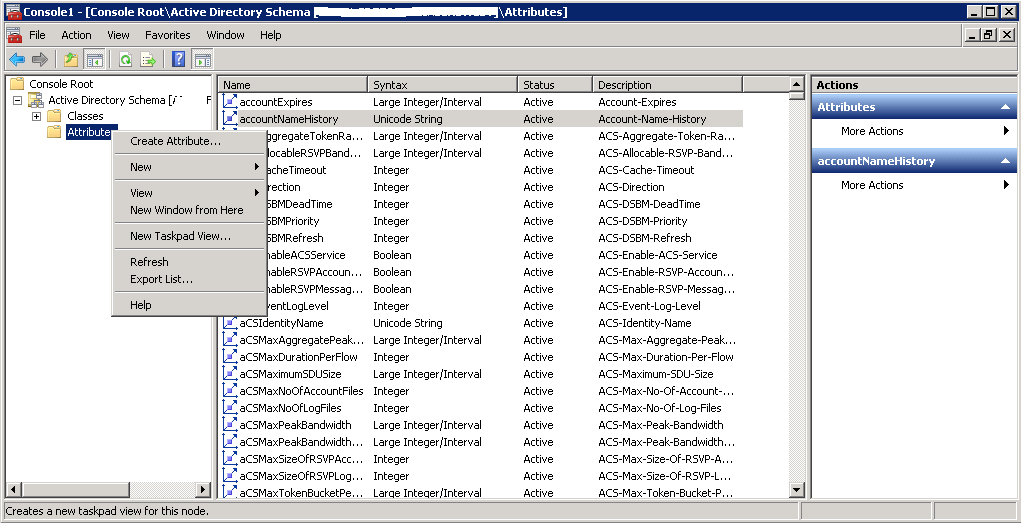Choose Refresh in the context menu
This screenshot has width=1021, height=523.
[189, 262]
